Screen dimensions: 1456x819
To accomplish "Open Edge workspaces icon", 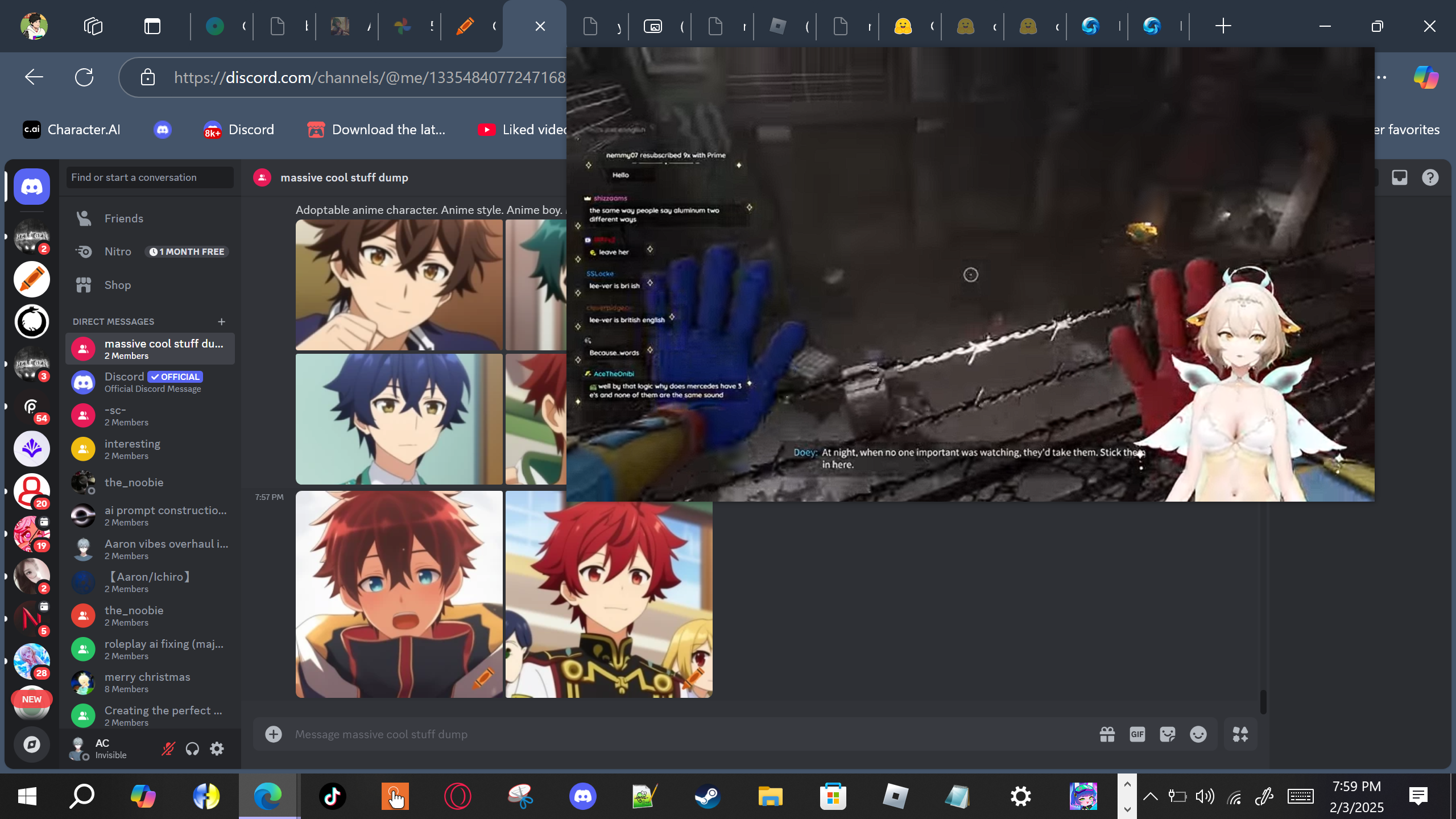I will tap(93, 26).
